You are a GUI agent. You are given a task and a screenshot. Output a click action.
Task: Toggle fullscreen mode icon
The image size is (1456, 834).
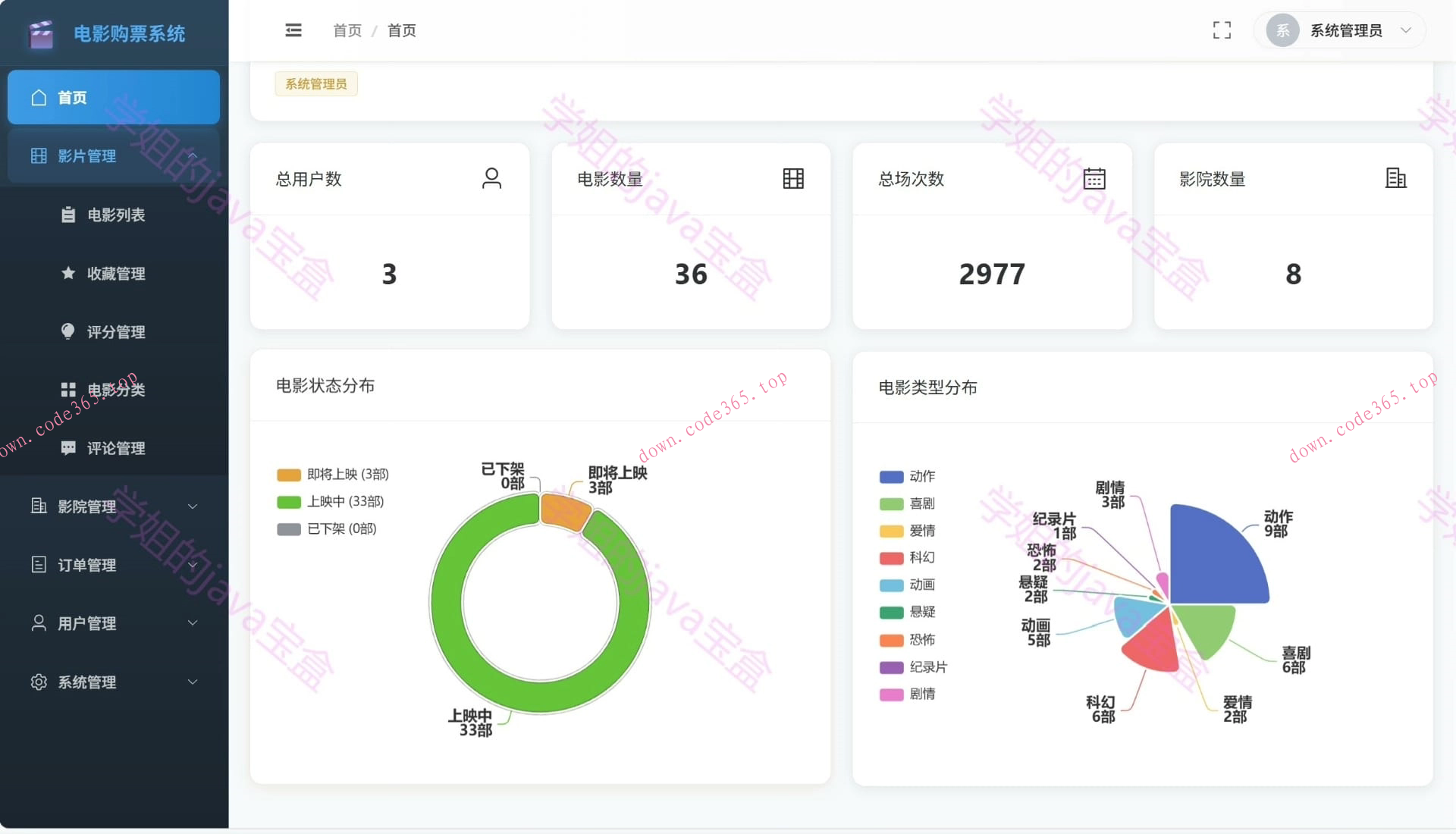click(1222, 30)
